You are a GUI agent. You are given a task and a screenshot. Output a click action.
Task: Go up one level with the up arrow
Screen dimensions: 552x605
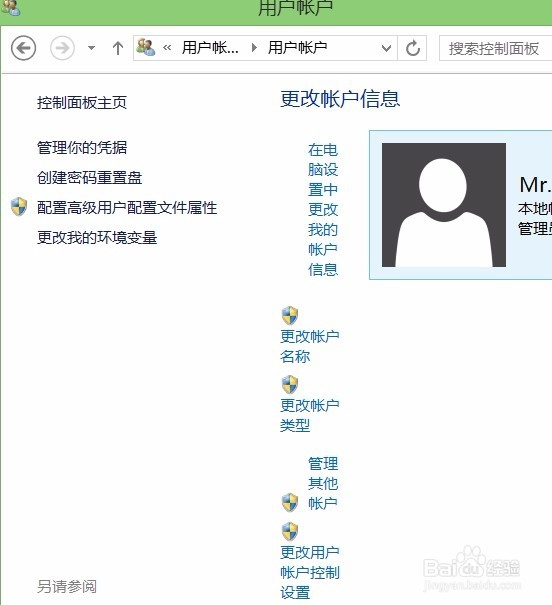pos(118,48)
